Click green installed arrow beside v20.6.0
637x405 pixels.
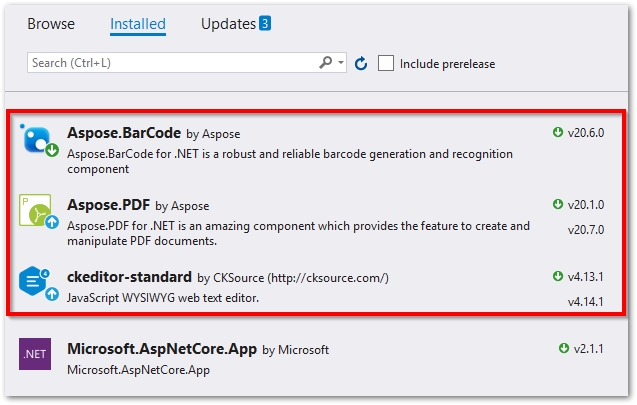pyautogui.click(x=558, y=132)
